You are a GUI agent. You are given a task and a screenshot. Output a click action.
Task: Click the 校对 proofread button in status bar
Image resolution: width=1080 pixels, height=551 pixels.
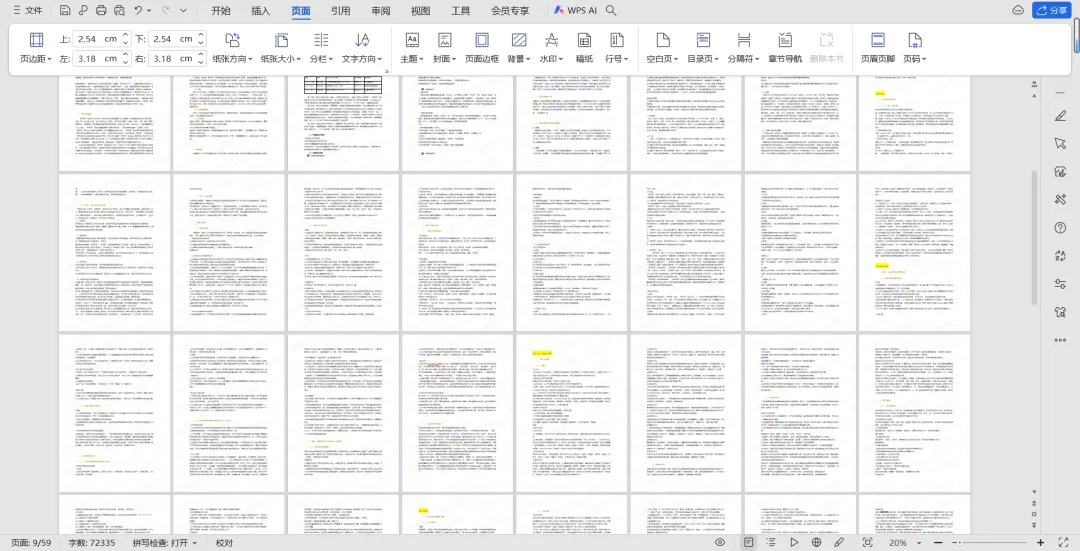[x=225, y=543]
